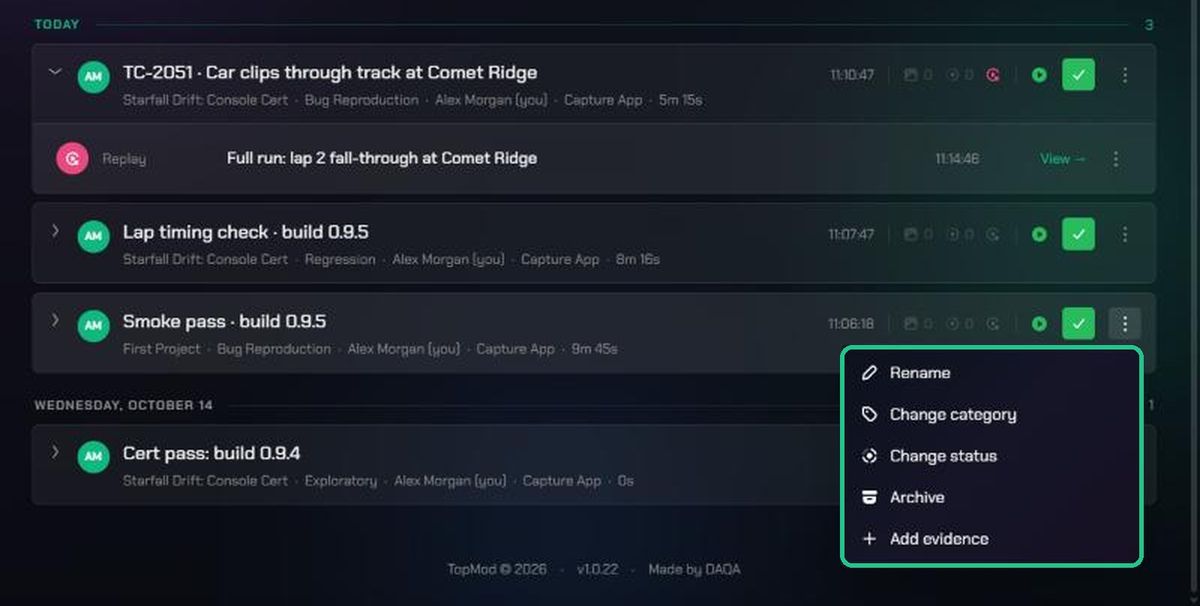
Task: Click Exploratory label on Cert pass row
Action: 341,481
